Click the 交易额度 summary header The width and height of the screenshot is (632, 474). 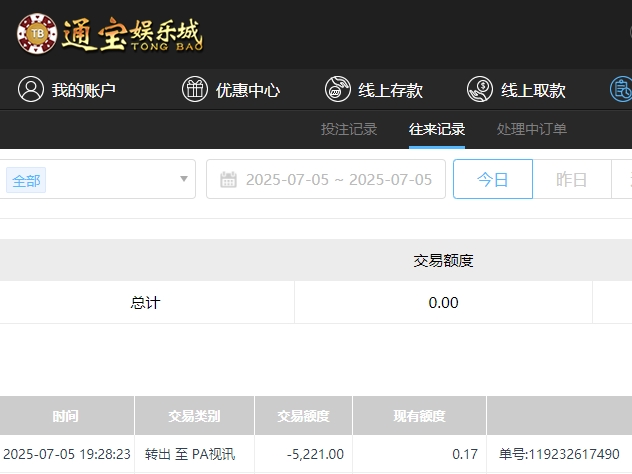pyautogui.click(x=443, y=261)
